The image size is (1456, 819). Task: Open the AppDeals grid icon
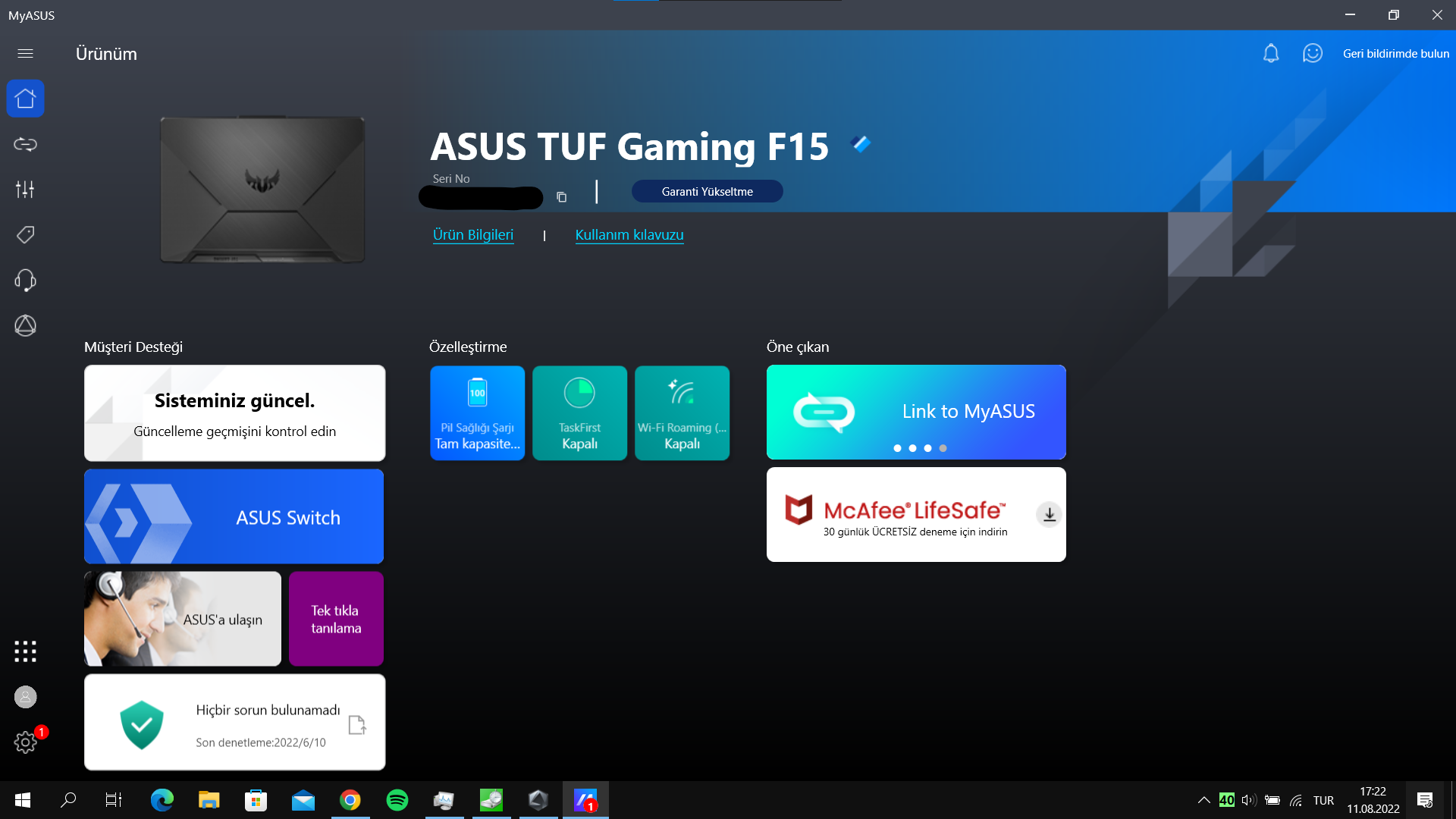tap(25, 651)
